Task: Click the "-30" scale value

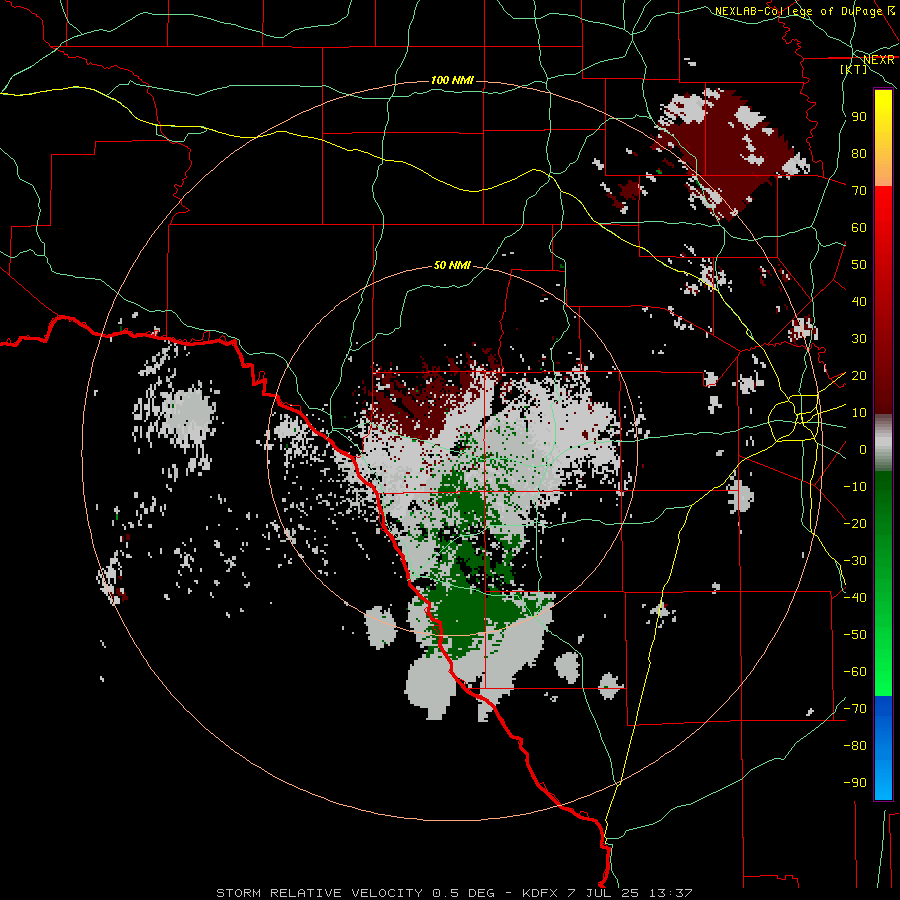Action: pos(855,561)
